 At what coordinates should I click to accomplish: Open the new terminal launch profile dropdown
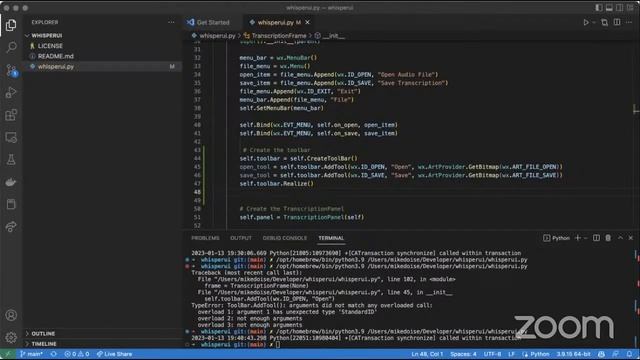pyautogui.click(x=586, y=238)
